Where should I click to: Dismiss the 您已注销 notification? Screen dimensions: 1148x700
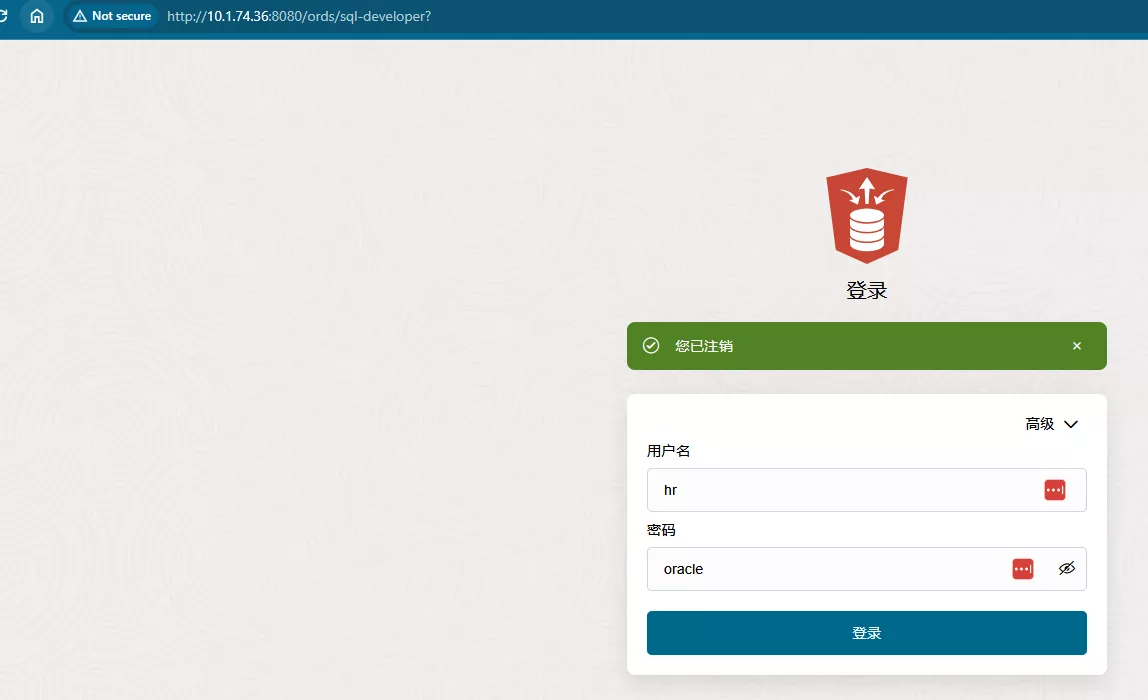click(x=1077, y=346)
